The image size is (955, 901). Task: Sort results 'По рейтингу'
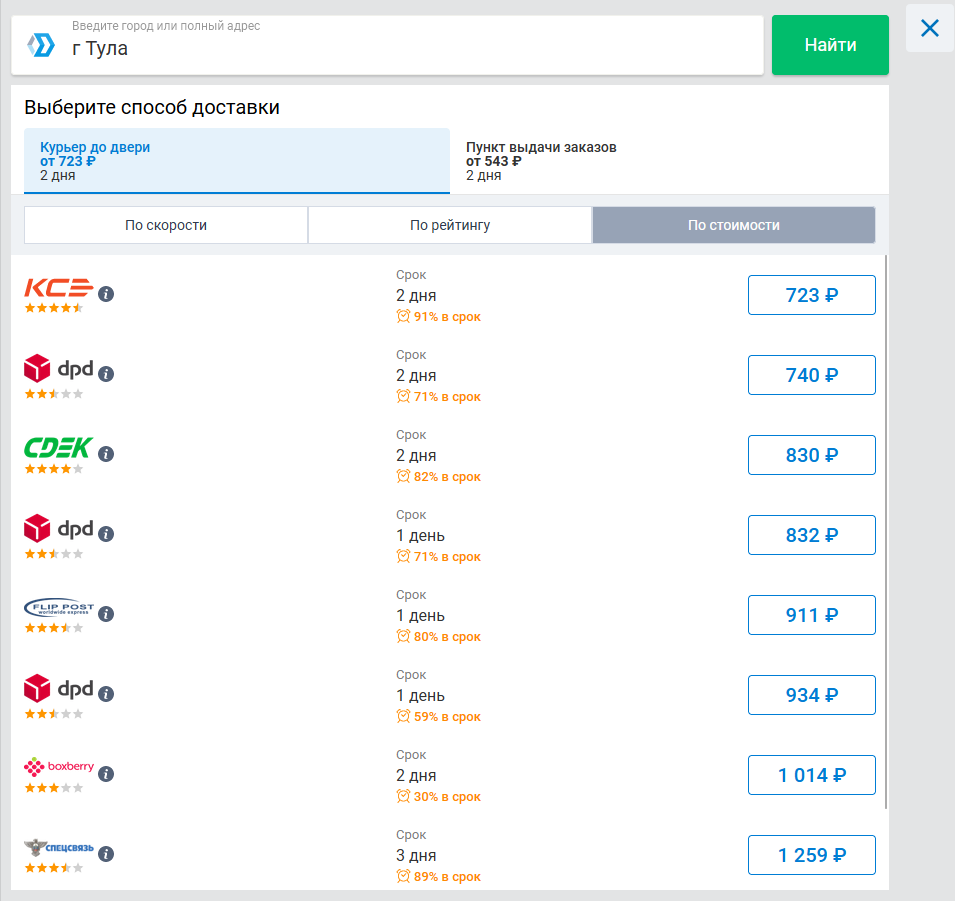click(450, 225)
